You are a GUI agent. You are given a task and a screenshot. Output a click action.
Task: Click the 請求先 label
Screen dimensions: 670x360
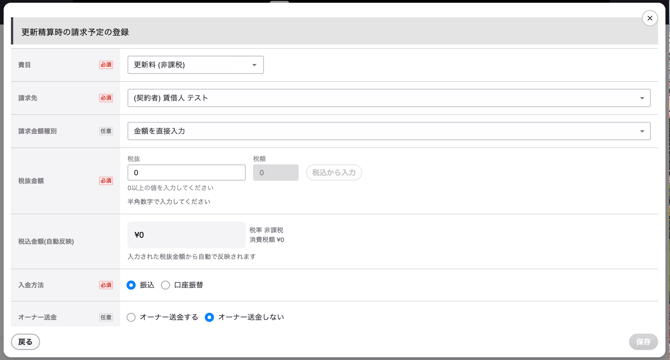[x=28, y=98]
